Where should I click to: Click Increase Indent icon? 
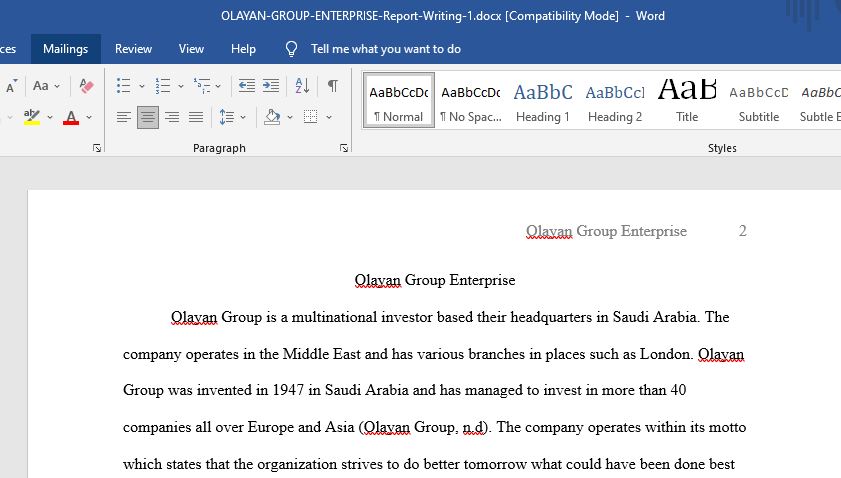click(271, 85)
